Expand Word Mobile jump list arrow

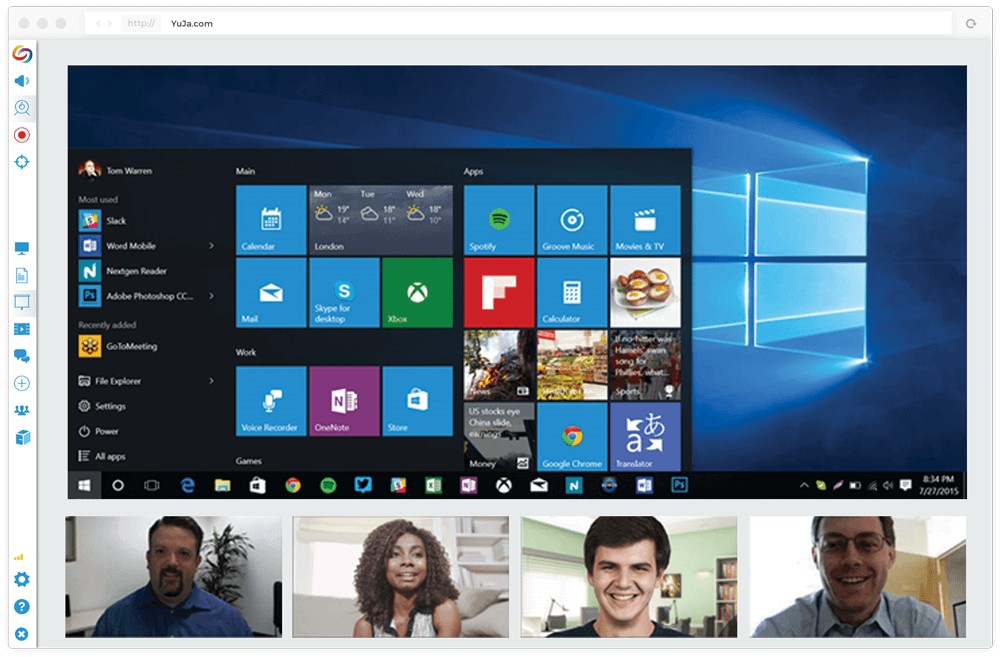pyautogui.click(x=211, y=246)
